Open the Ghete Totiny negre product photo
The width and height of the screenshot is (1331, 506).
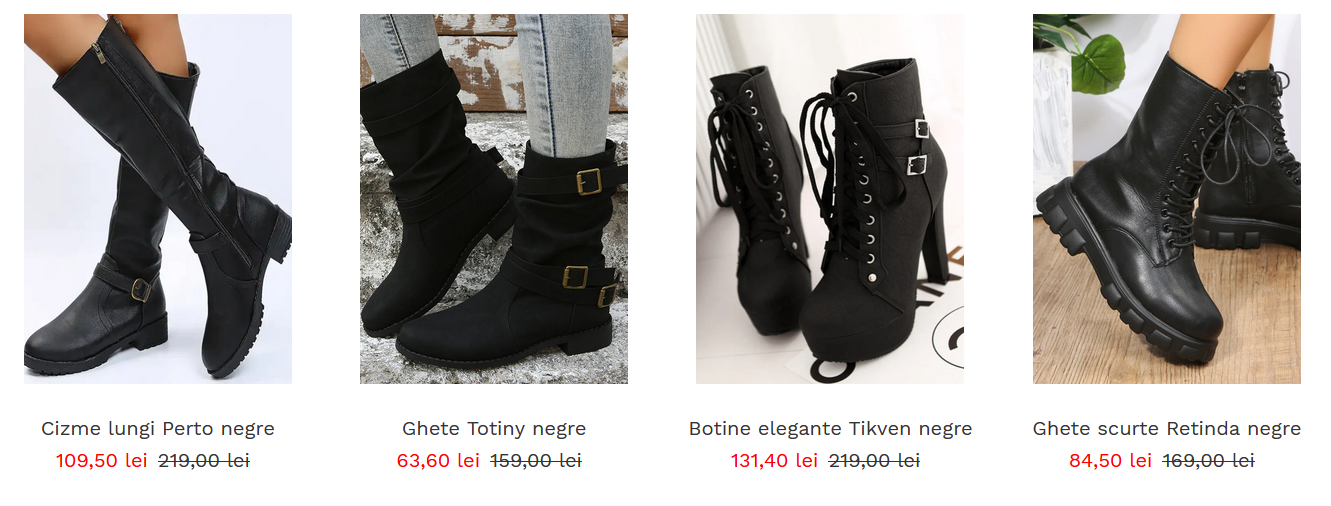(494, 199)
